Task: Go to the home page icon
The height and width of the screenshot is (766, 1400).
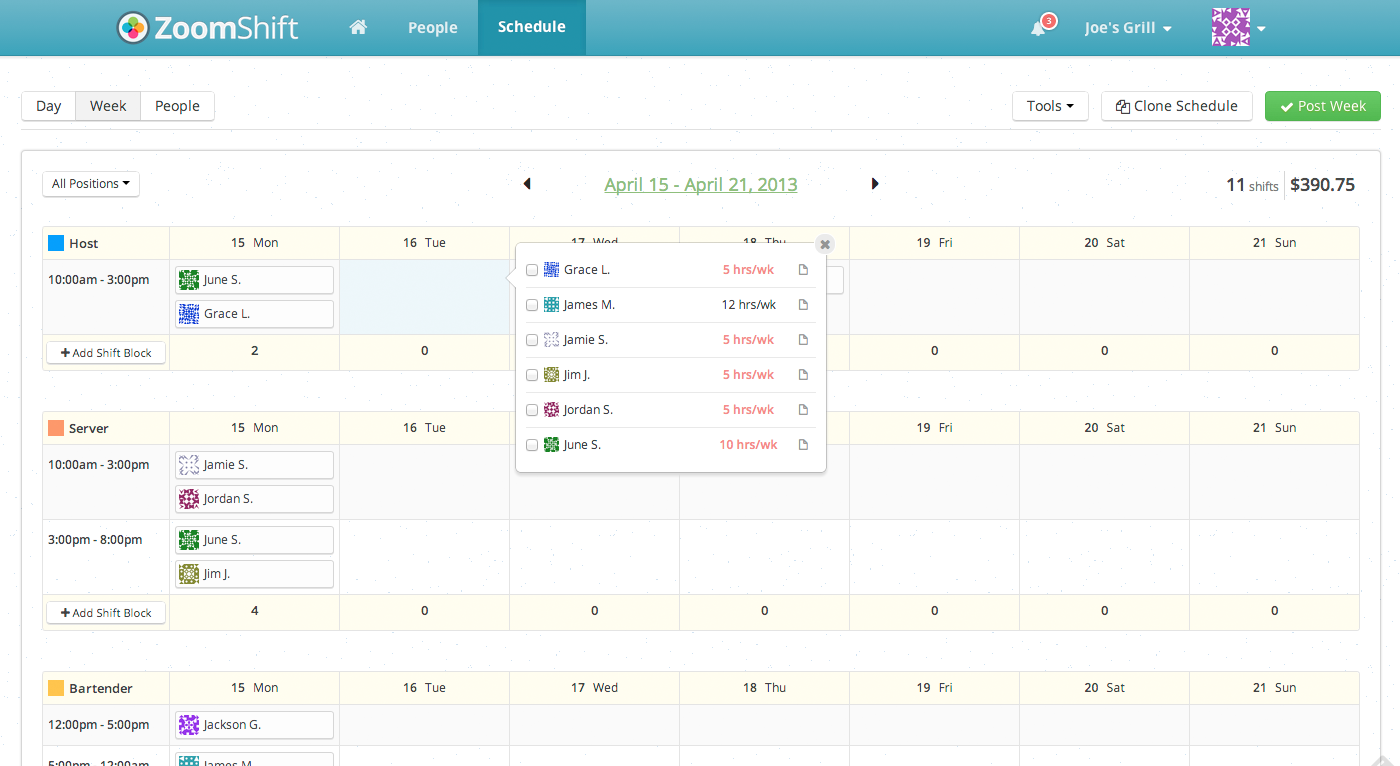Action: point(358,27)
